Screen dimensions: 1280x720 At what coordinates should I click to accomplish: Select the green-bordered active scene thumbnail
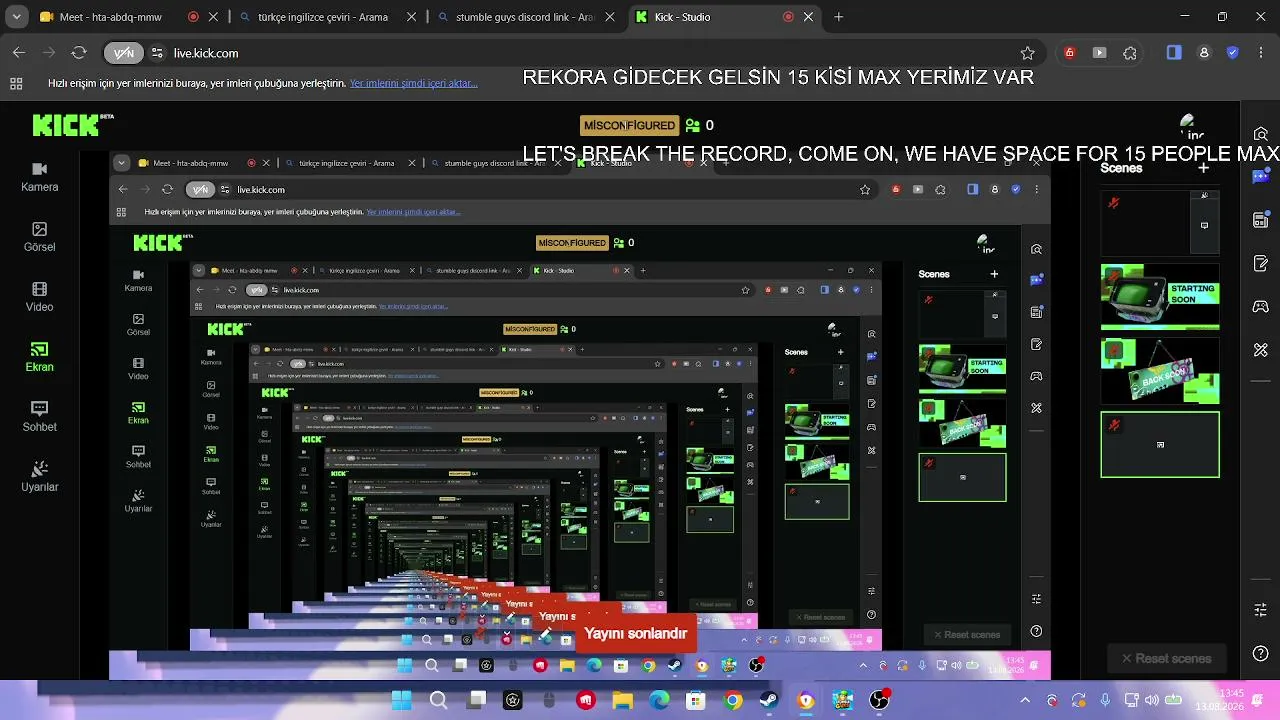pyautogui.click(x=1160, y=445)
